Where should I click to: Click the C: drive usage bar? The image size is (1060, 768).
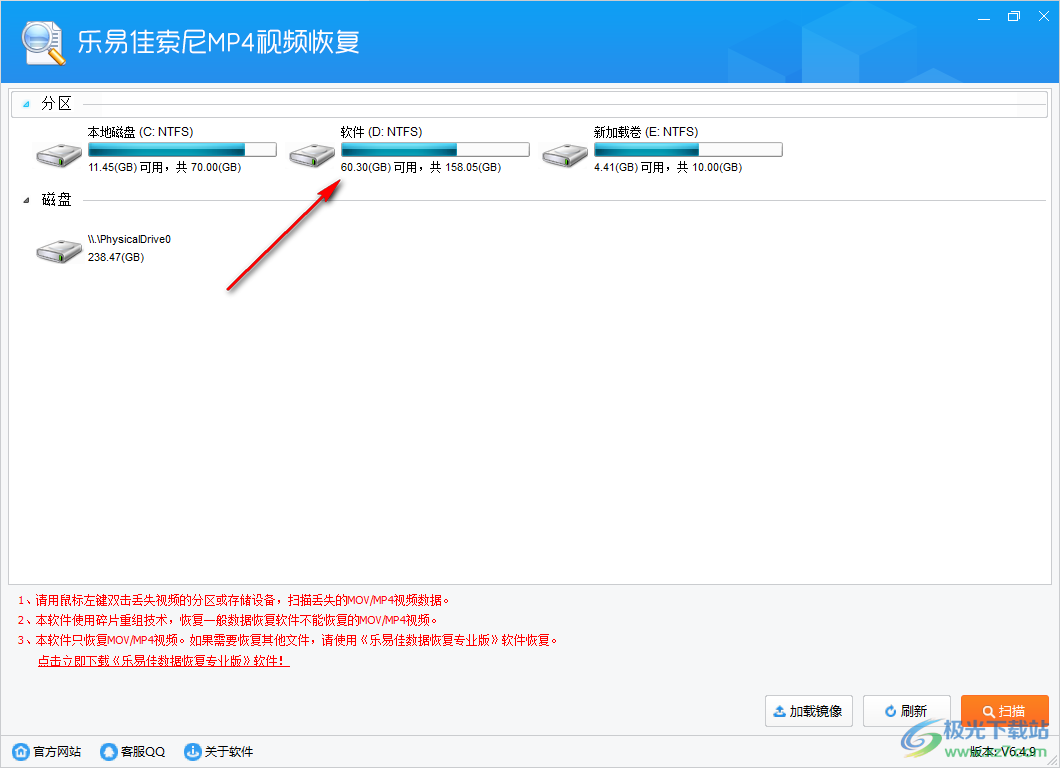(x=183, y=149)
